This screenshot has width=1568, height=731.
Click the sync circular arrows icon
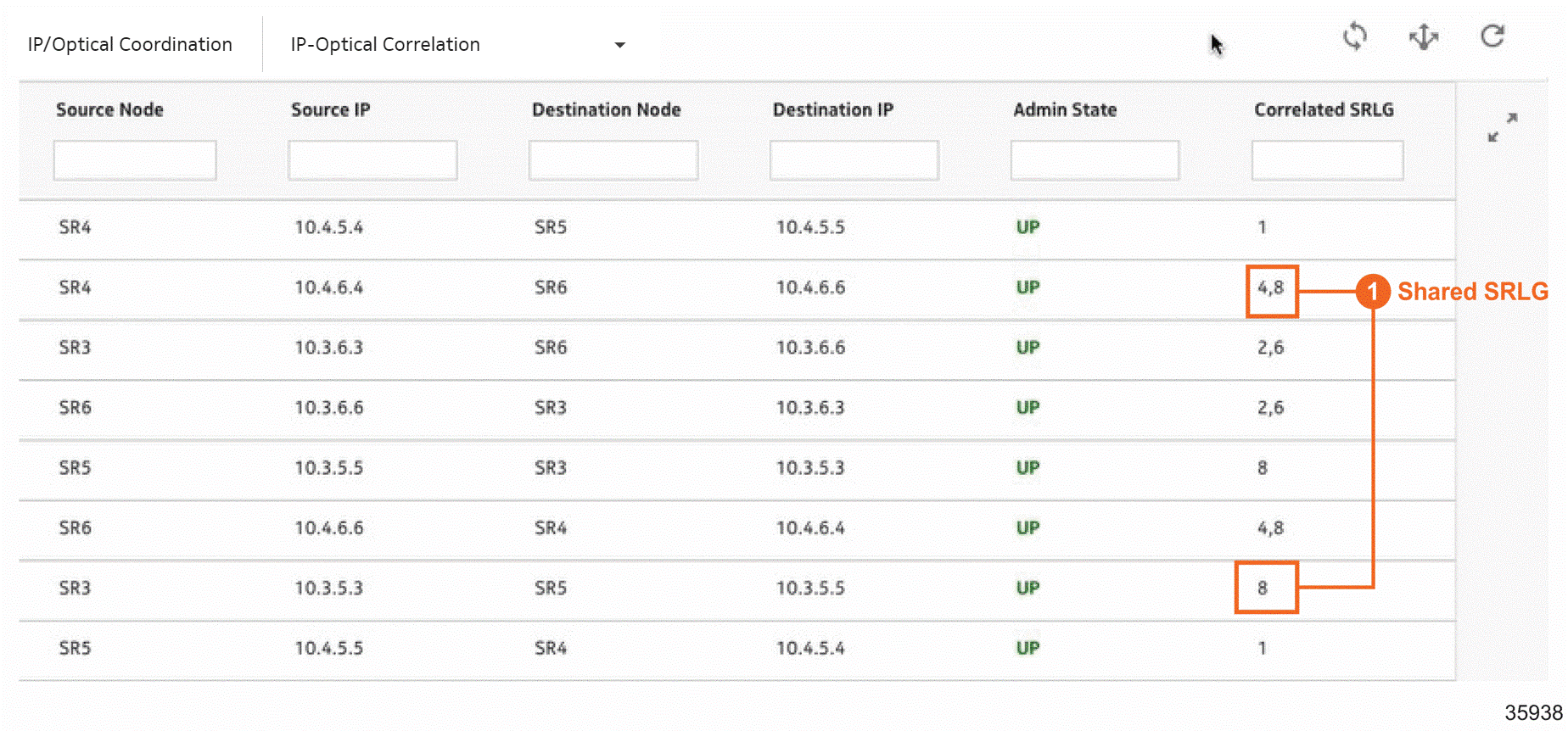pyautogui.click(x=1355, y=36)
